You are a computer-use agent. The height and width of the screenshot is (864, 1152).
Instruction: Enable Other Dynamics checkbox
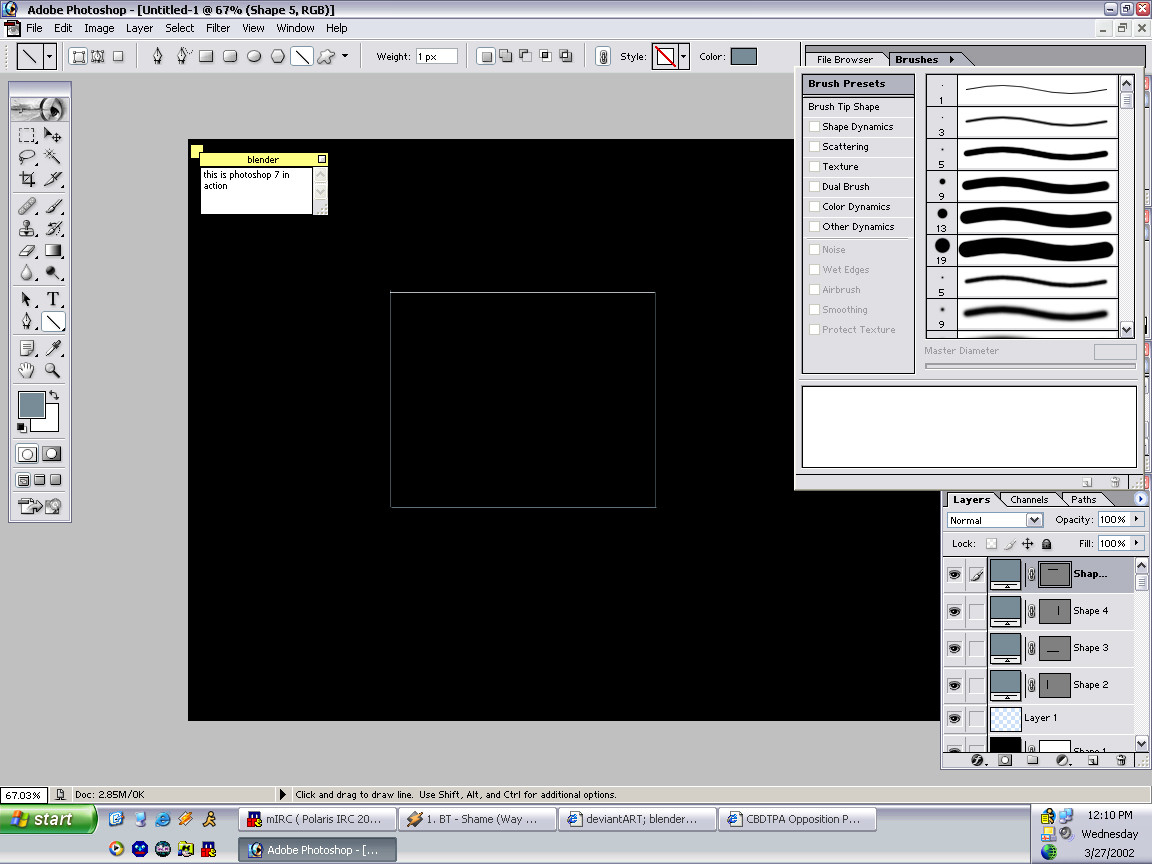click(x=814, y=226)
